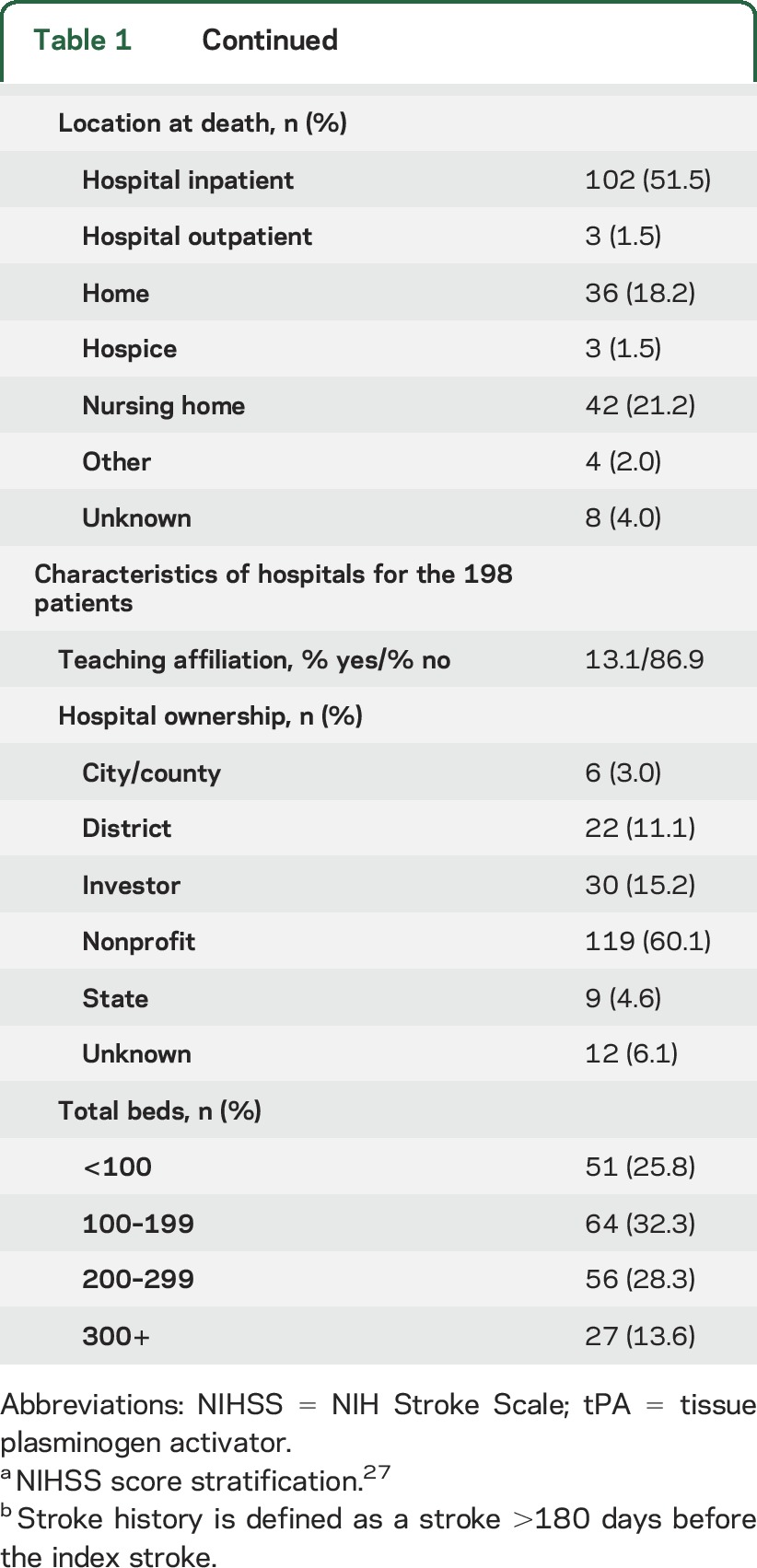Click the Home row value 36 (18.2)
Viewport: 757px width, 1568px height.
(639, 293)
